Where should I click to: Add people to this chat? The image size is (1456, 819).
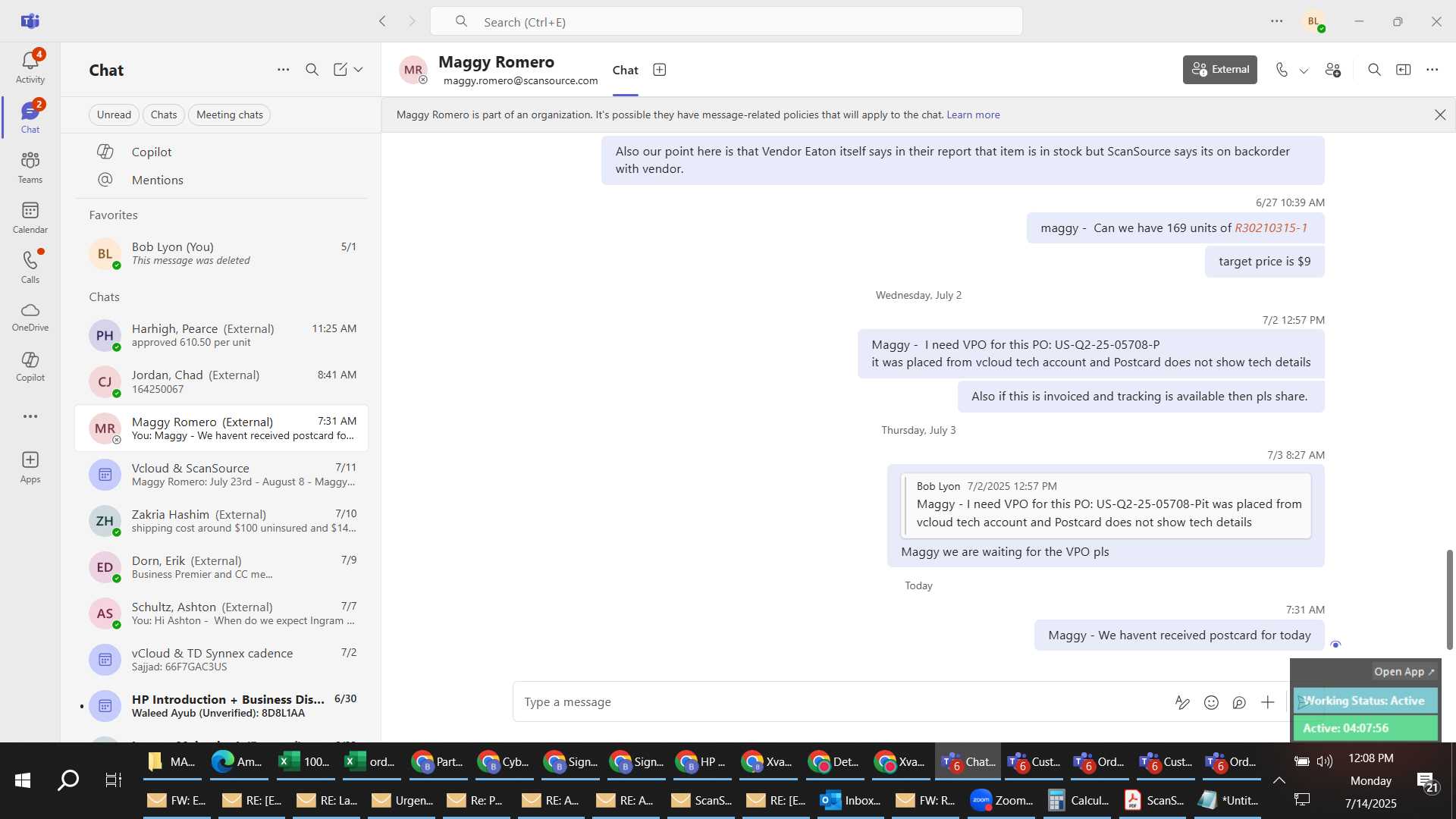[1333, 70]
